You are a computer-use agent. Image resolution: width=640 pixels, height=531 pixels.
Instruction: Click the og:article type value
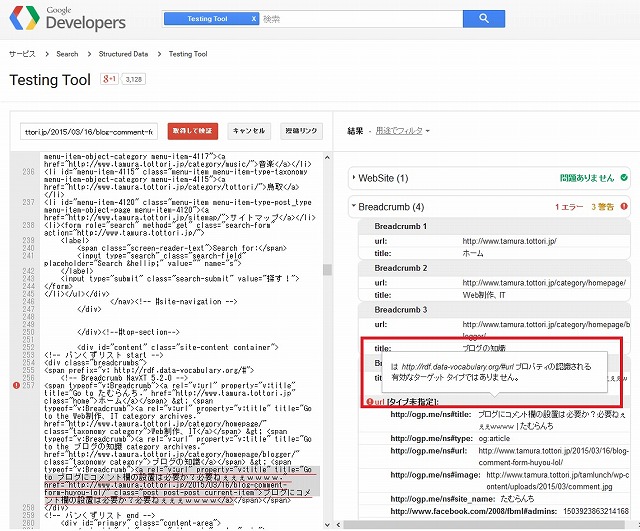click(x=494, y=438)
